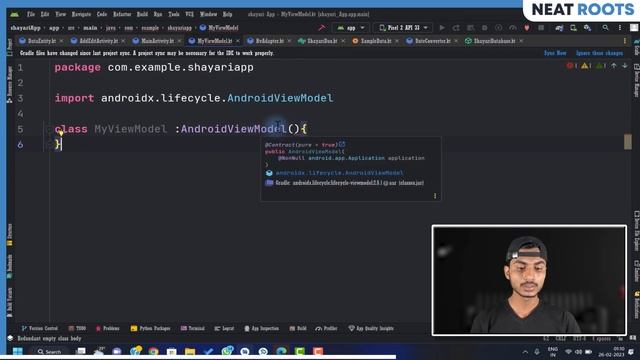Open File Explorer from the taskbar
The width and height of the screenshot is (640, 360).
pos(190,351)
